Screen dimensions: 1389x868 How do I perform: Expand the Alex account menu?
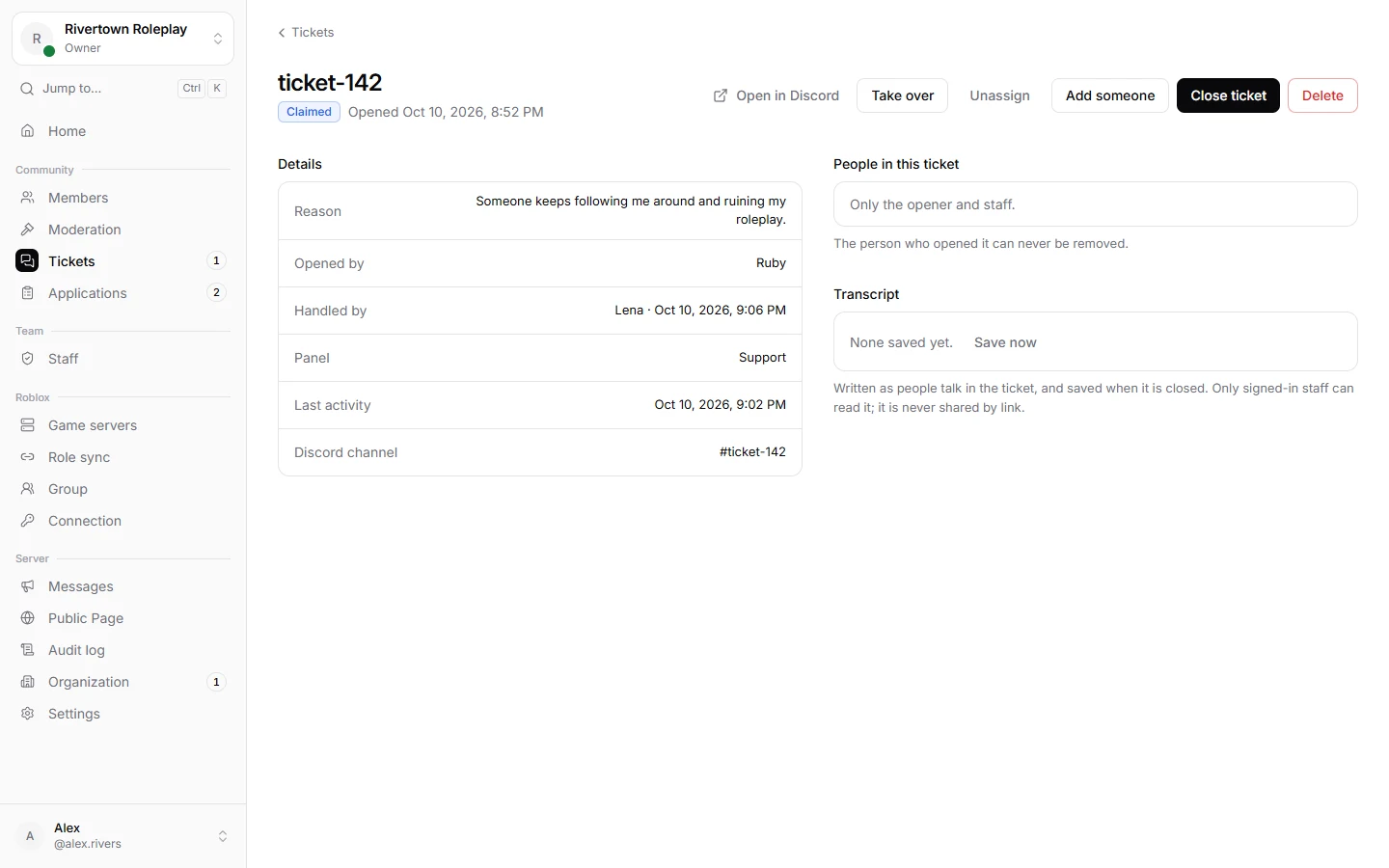tap(123, 836)
